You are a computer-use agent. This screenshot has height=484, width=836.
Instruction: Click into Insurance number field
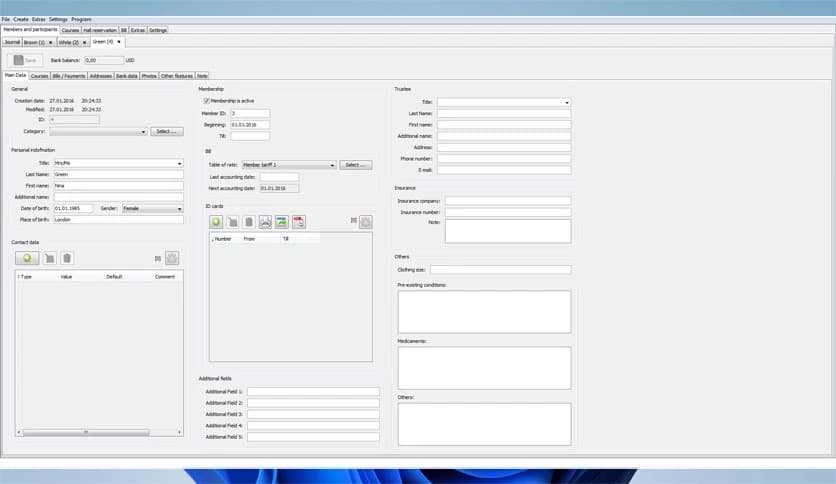click(x=508, y=212)
